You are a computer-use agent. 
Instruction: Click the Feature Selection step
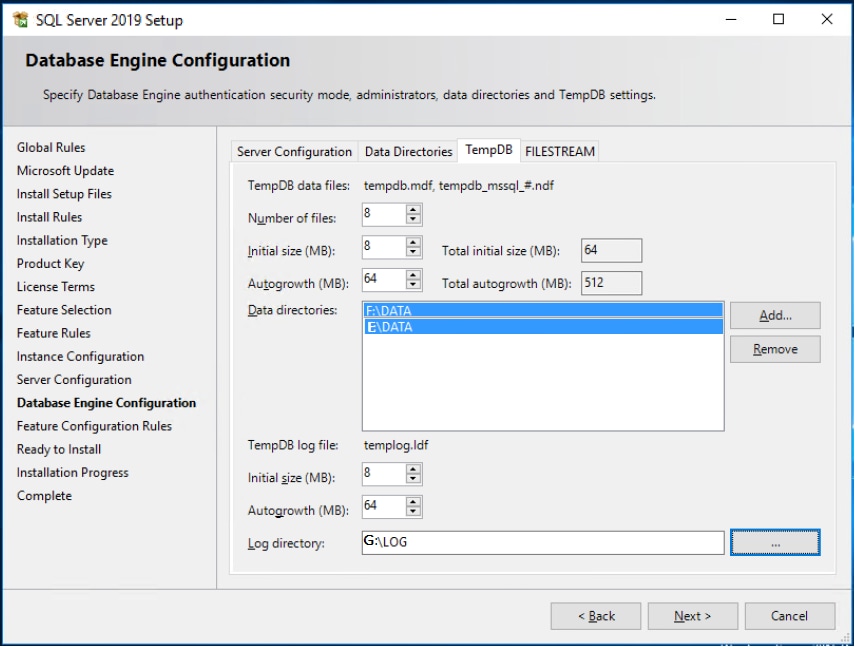pos(64,310)
